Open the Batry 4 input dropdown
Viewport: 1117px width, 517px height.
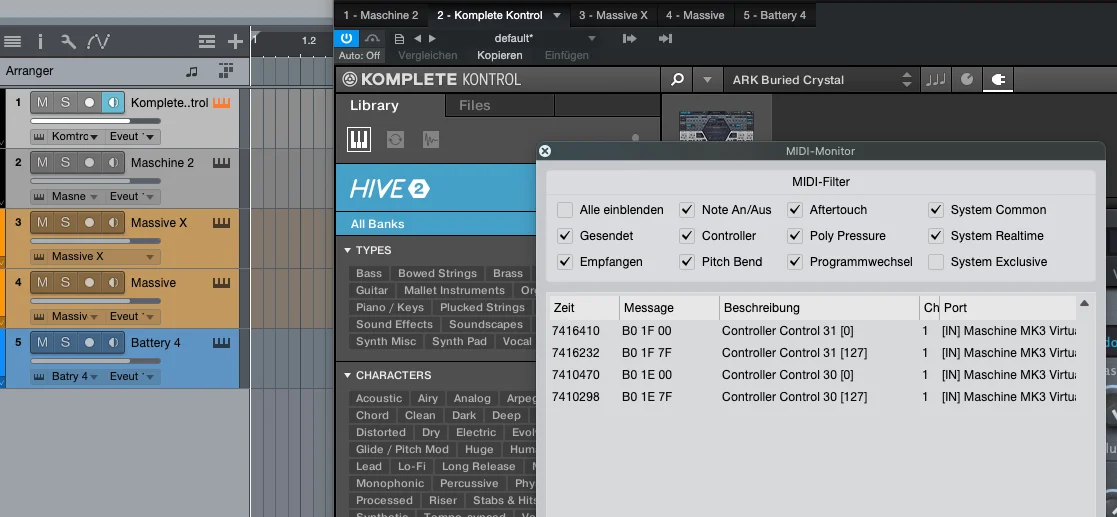point(93,377)
